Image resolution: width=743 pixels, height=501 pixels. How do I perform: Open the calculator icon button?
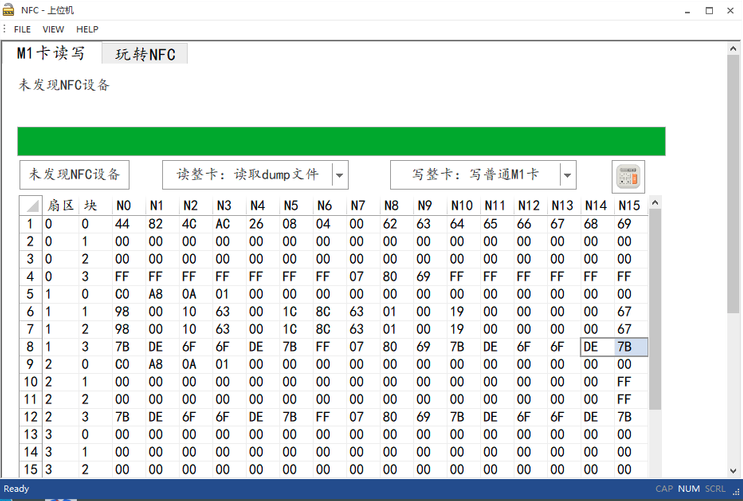[x=628, y=177]
